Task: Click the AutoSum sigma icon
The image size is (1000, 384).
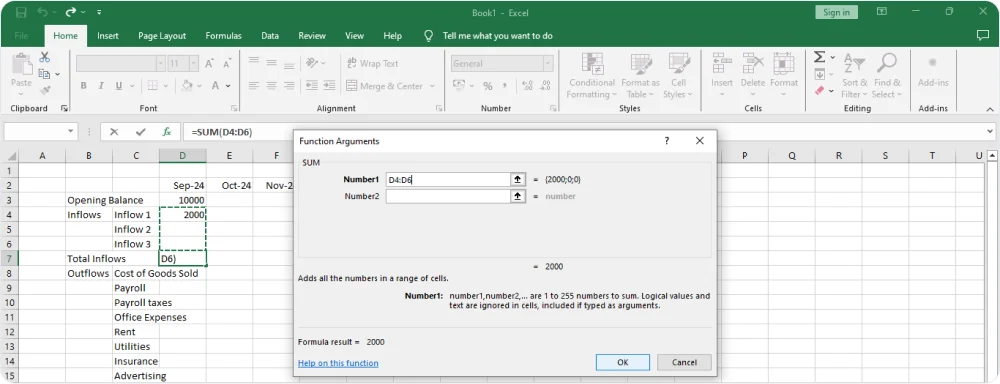Action: (x=820, y=57)
